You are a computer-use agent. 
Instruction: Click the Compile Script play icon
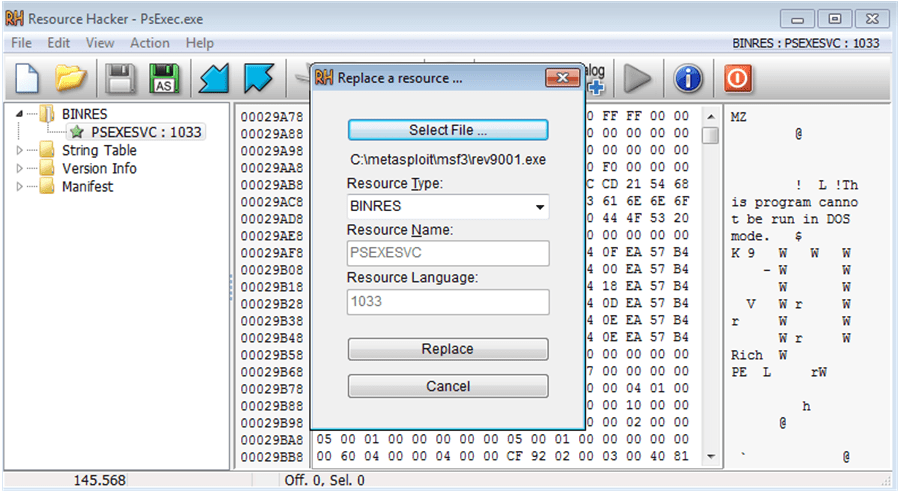pos(638,79)
